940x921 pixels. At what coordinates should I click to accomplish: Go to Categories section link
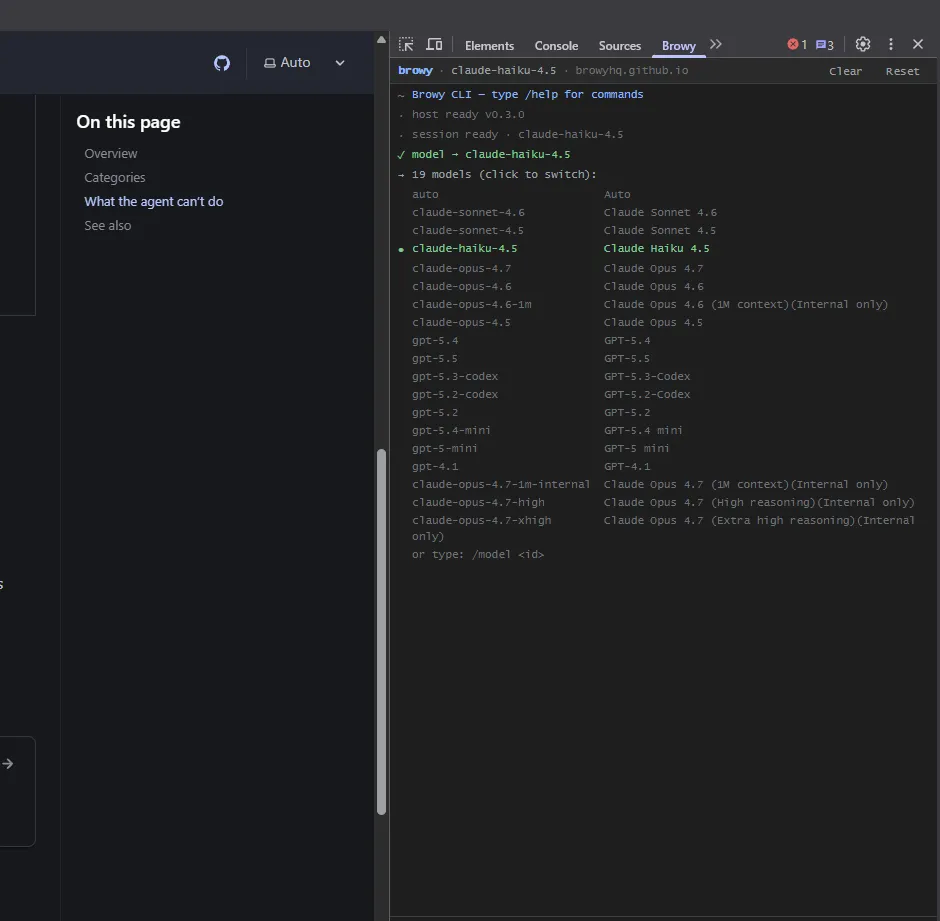[115, 177]
